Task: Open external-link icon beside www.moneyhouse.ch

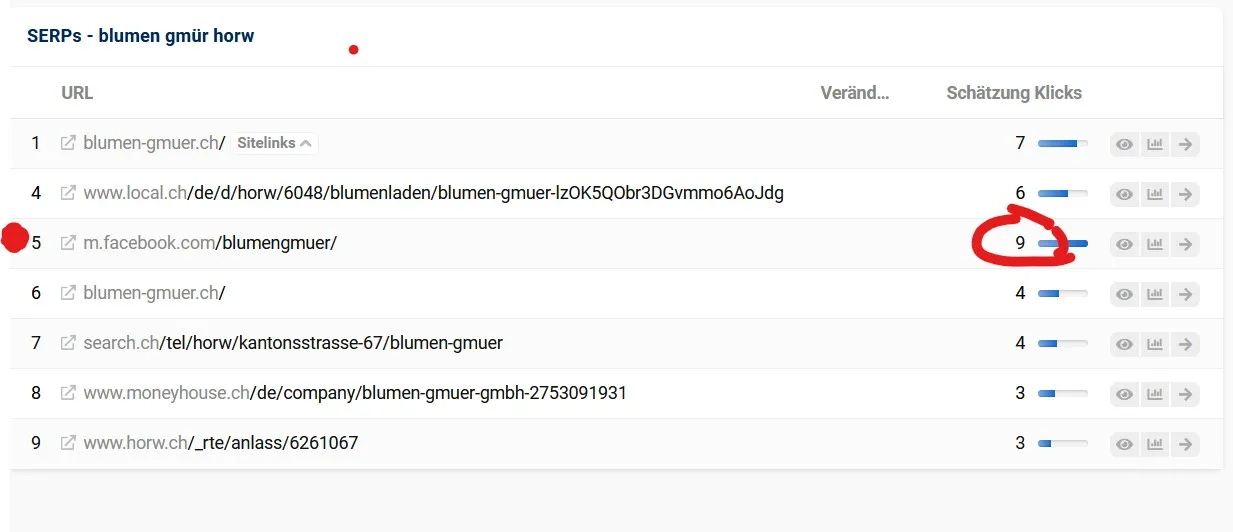Action: 68,393
